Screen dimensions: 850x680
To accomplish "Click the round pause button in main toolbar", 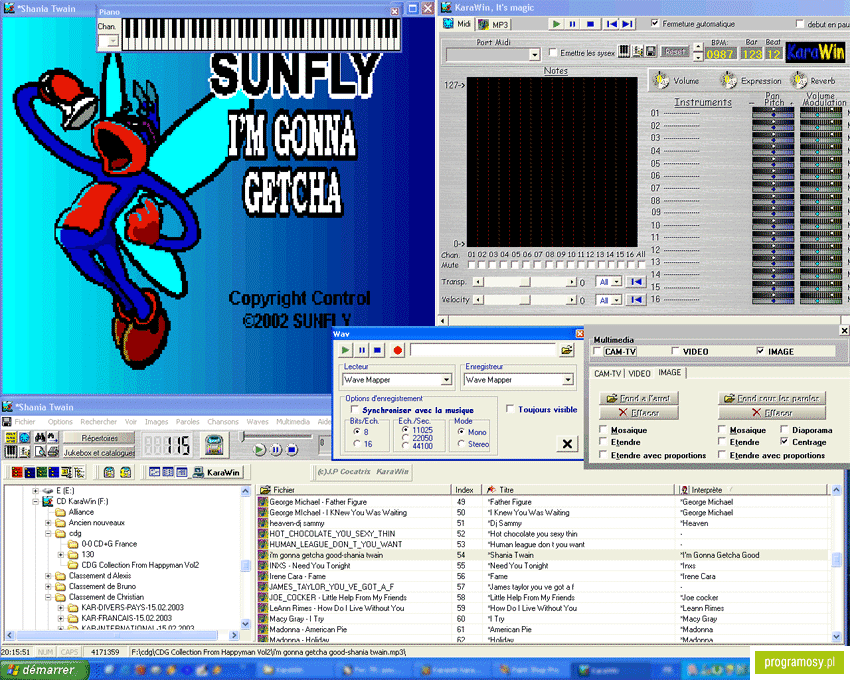I will click(x=276, y=450).
